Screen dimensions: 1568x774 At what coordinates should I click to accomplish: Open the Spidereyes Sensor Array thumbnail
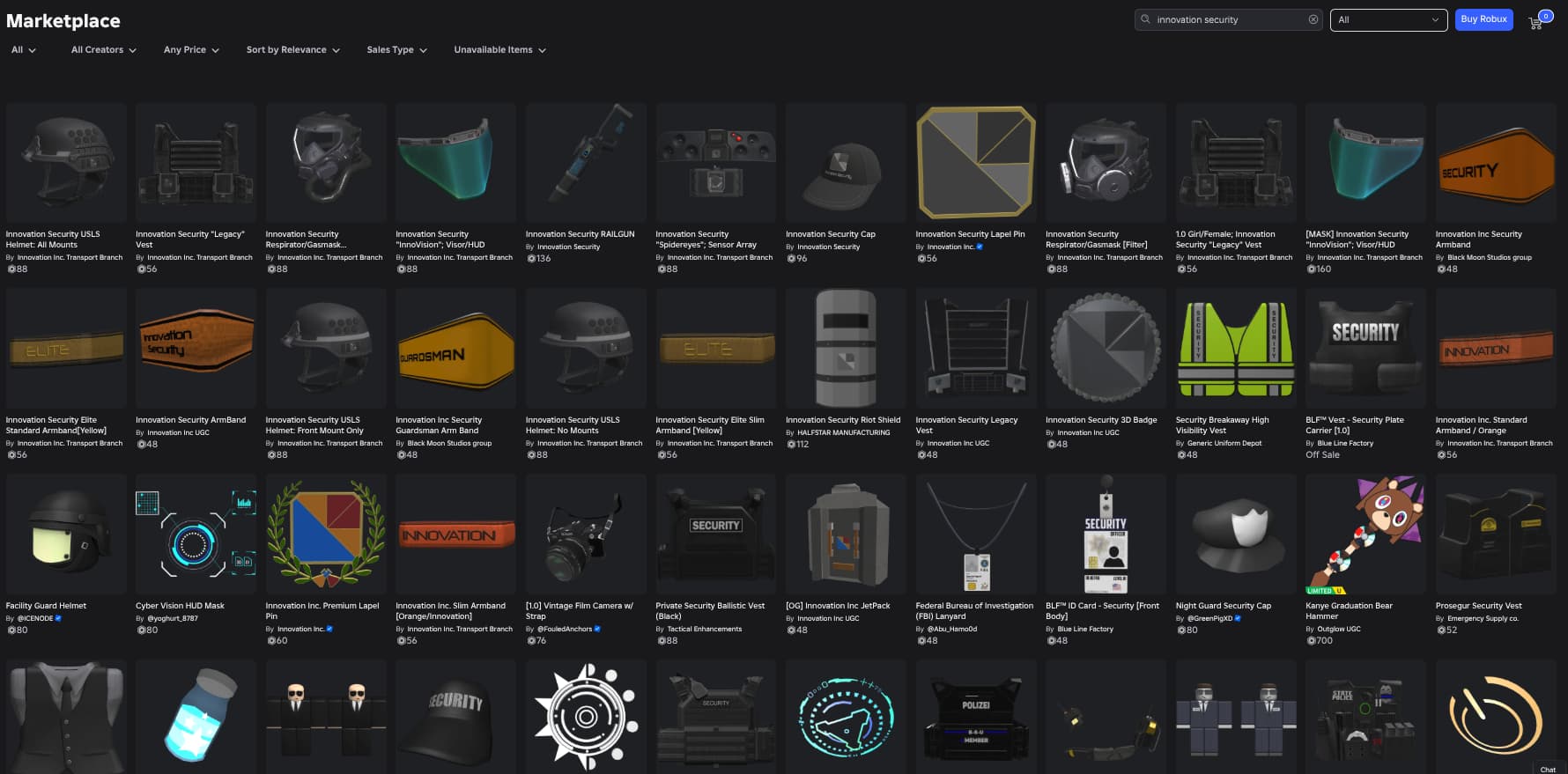716,163
